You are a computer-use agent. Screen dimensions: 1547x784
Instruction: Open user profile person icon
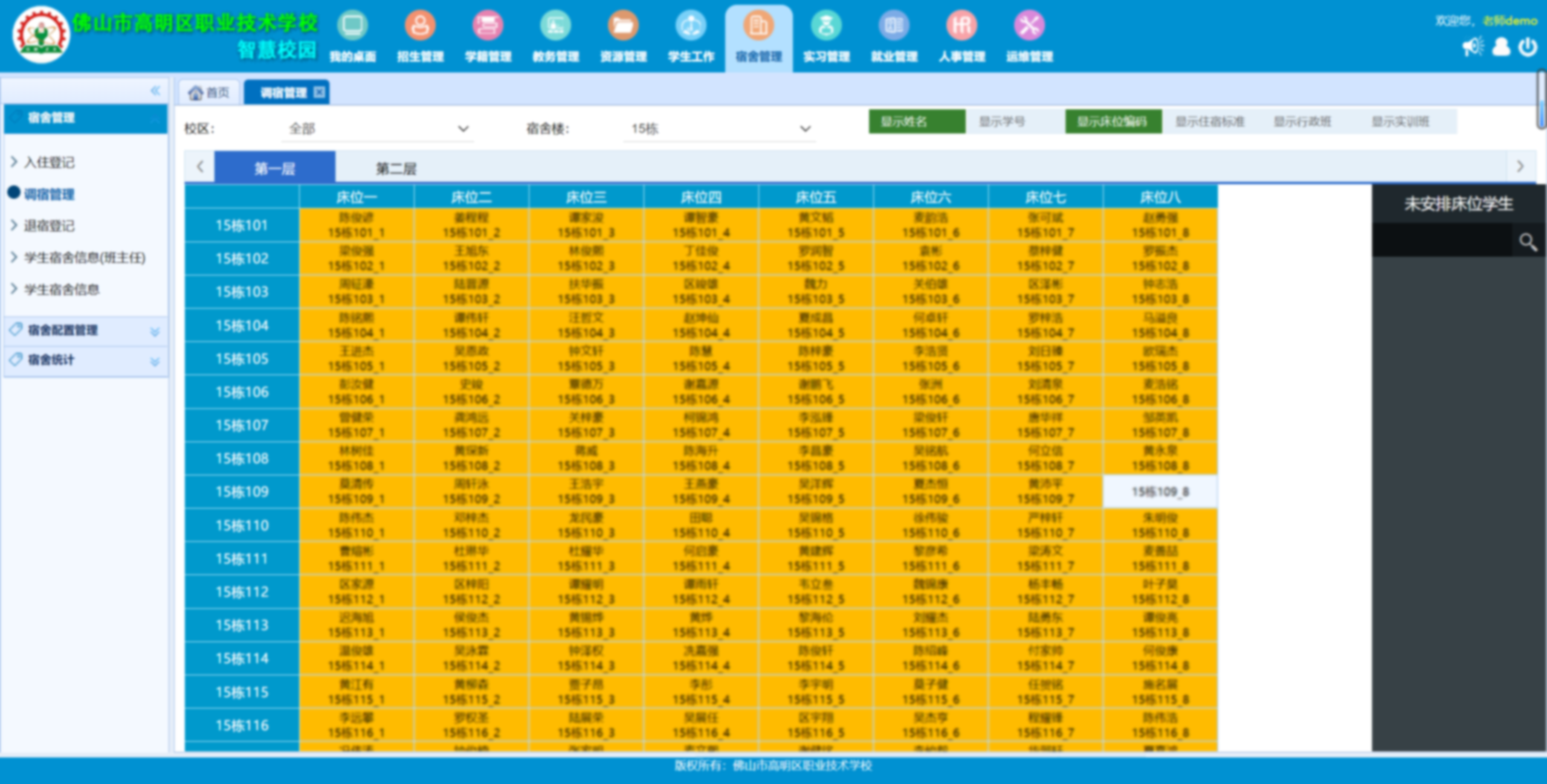pyautogui.click(x=1501, y=47)
